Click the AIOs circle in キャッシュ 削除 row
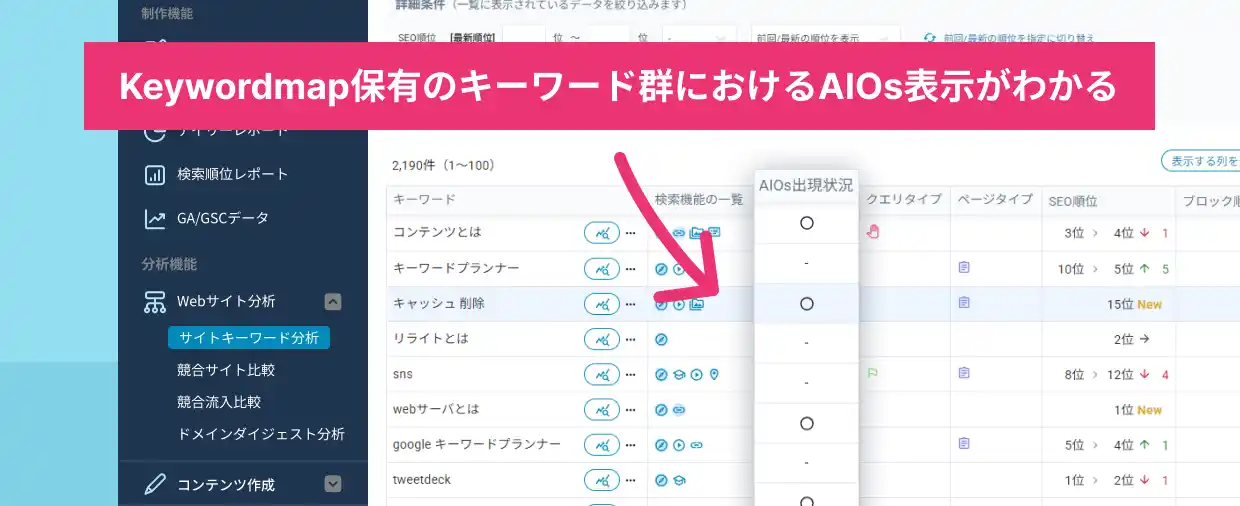Viewport: 1240px width, 506px height. (806, 304)
